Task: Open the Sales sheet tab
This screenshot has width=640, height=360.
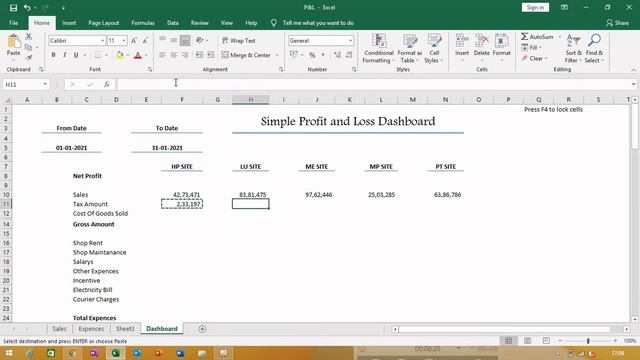Action: tap(59, 329)
